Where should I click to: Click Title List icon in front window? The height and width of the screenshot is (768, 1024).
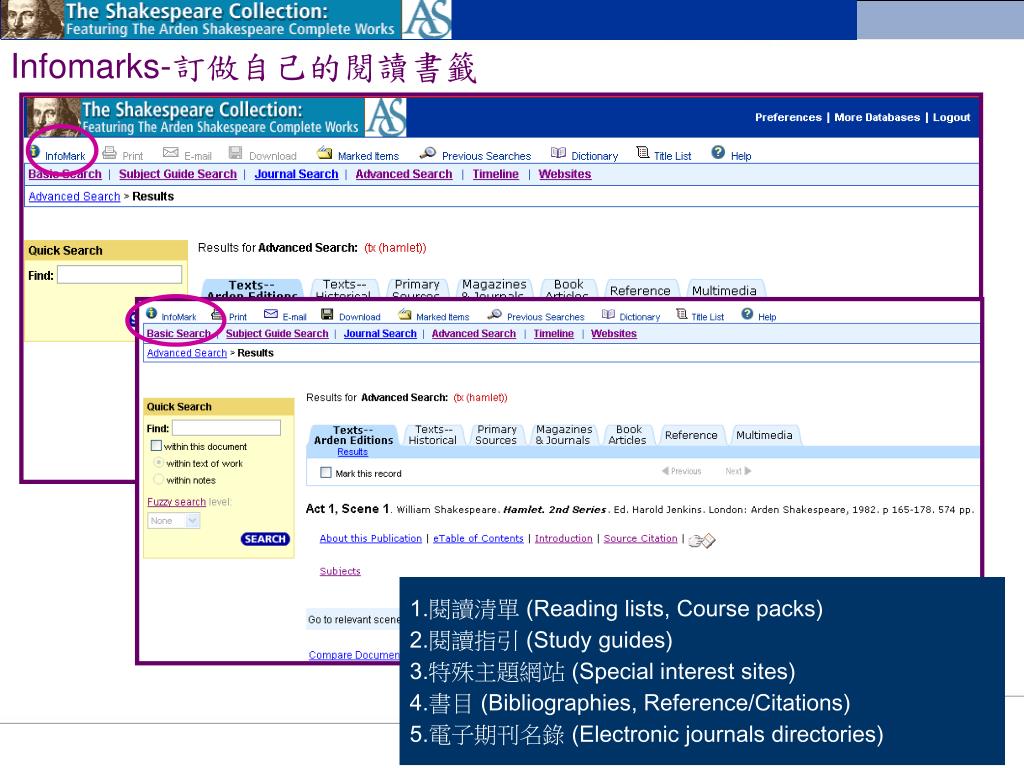(x=682, y=314)
